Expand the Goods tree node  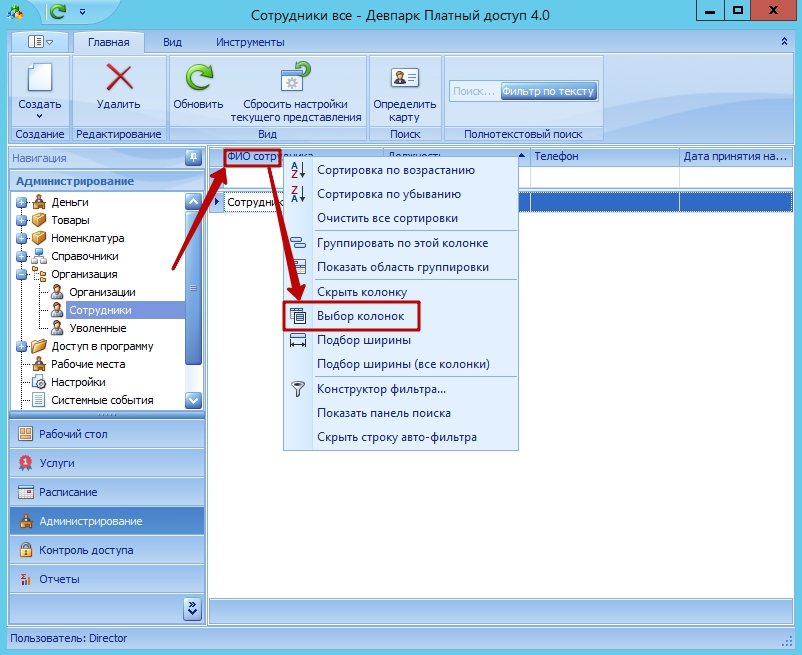[21, 220]
